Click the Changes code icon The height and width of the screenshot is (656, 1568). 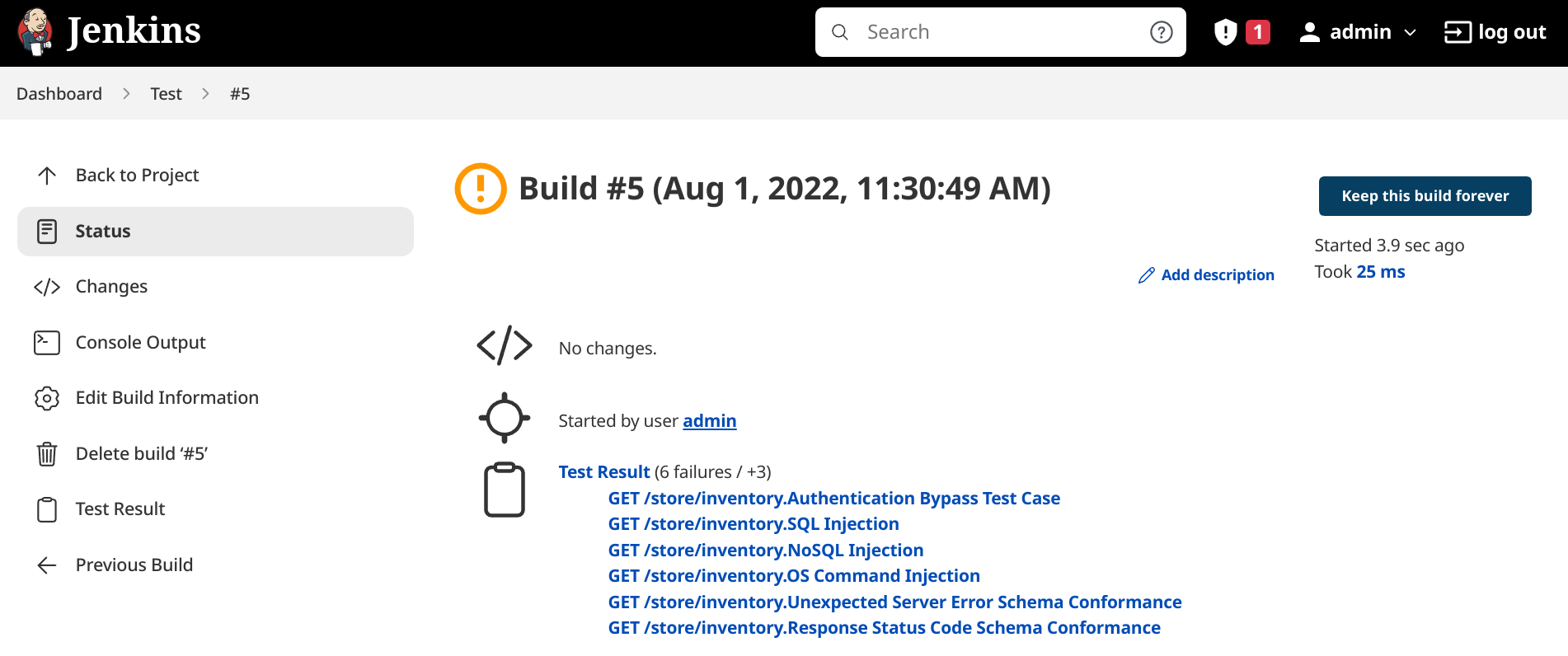coord(47,287)
